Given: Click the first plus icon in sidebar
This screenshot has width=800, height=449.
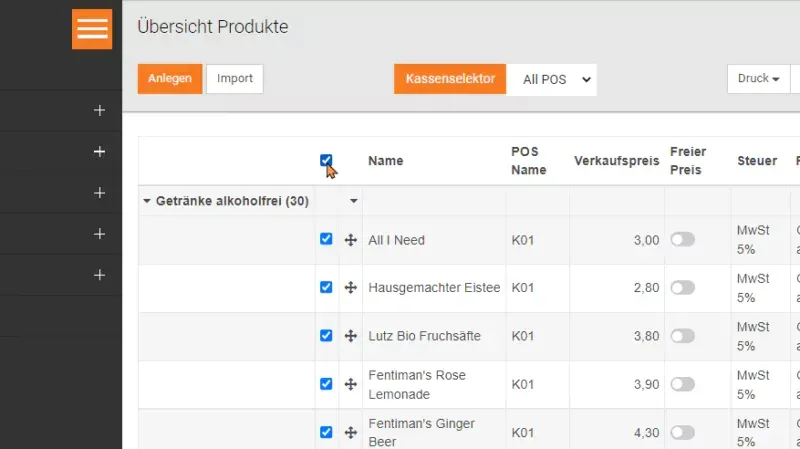Looking at the screenshot, I should pyautogui.click(x=99, y=110).
